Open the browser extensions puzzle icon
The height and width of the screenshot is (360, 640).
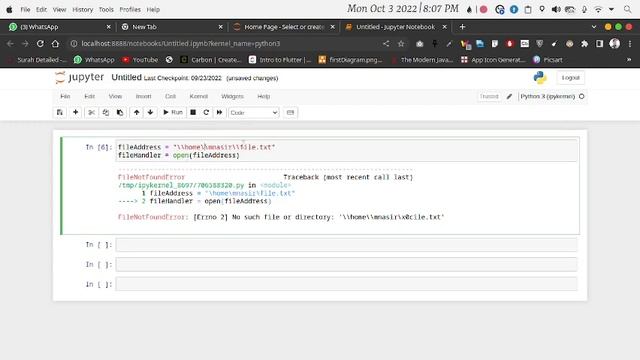click(584, 43)
